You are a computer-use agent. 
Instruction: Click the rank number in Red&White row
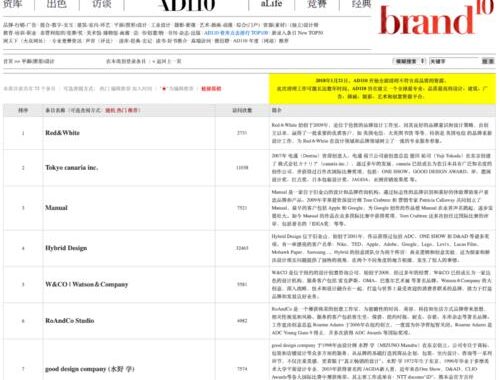[23, 133]
